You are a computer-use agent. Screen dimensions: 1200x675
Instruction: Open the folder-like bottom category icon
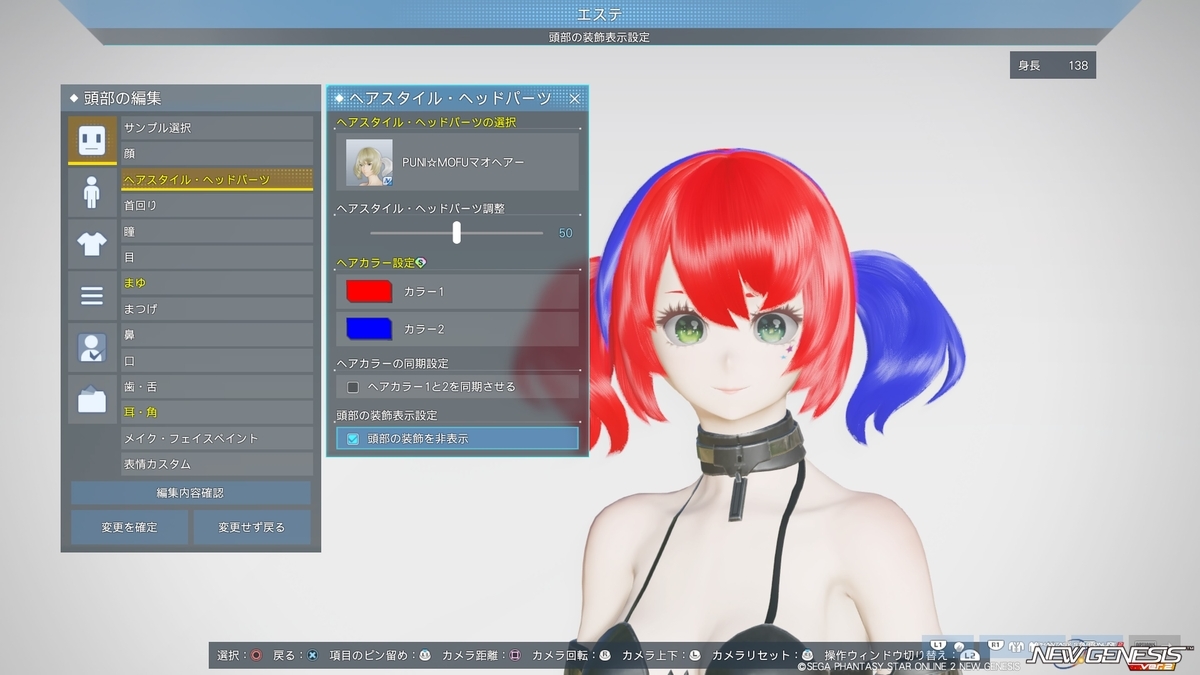pyautogui.click(x=92, y=400)
